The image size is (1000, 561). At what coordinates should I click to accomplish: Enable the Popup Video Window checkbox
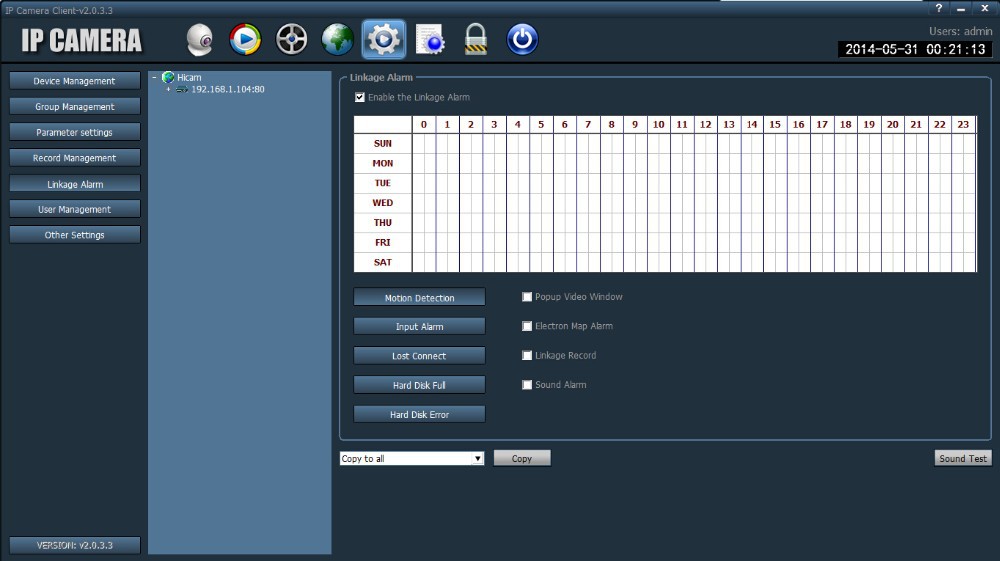tap(527, 297)
